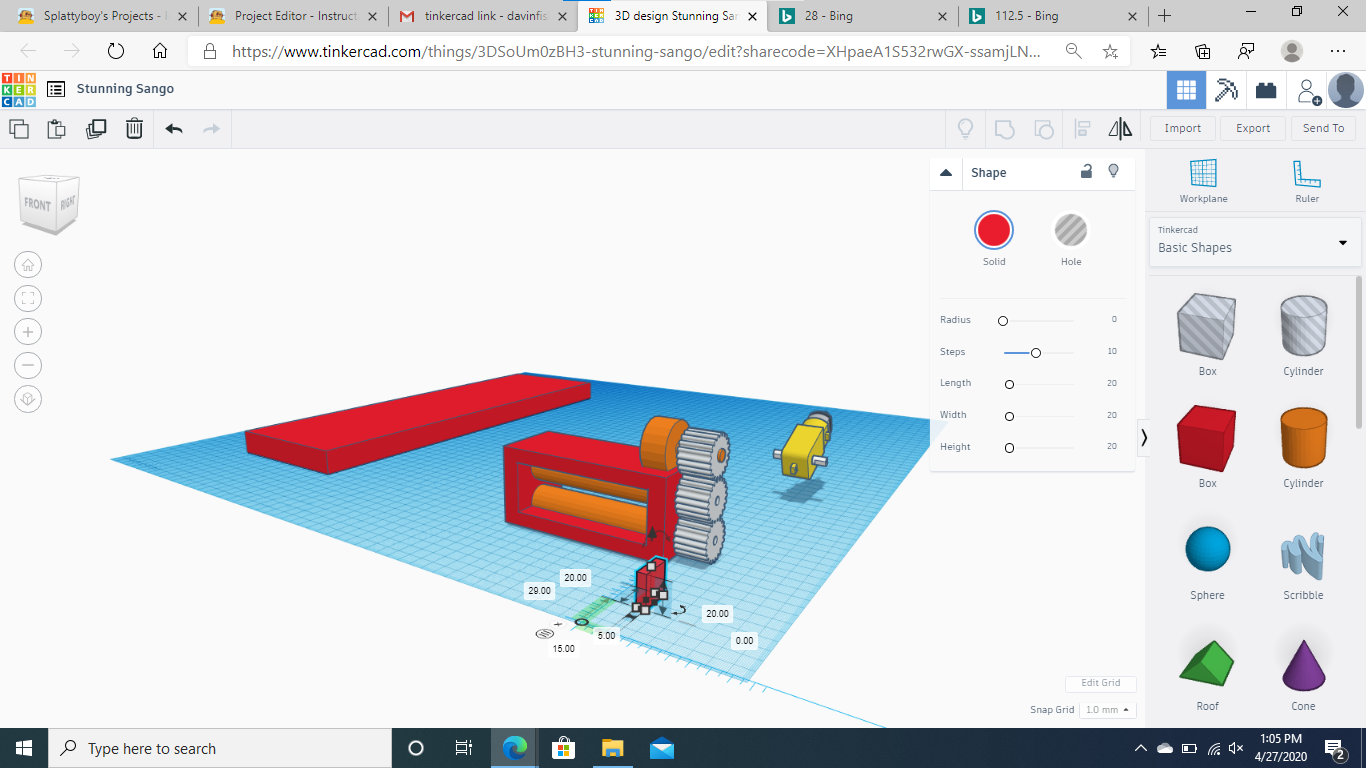Click the Group shapes icon
This screenshot has height=768, width=1366.
[x=1004, y=128]
